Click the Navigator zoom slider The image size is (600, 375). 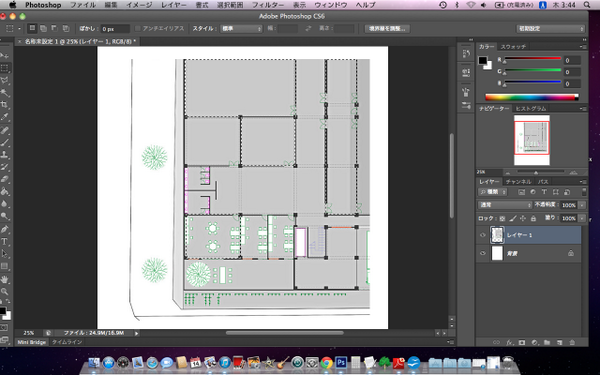[536, 173]
